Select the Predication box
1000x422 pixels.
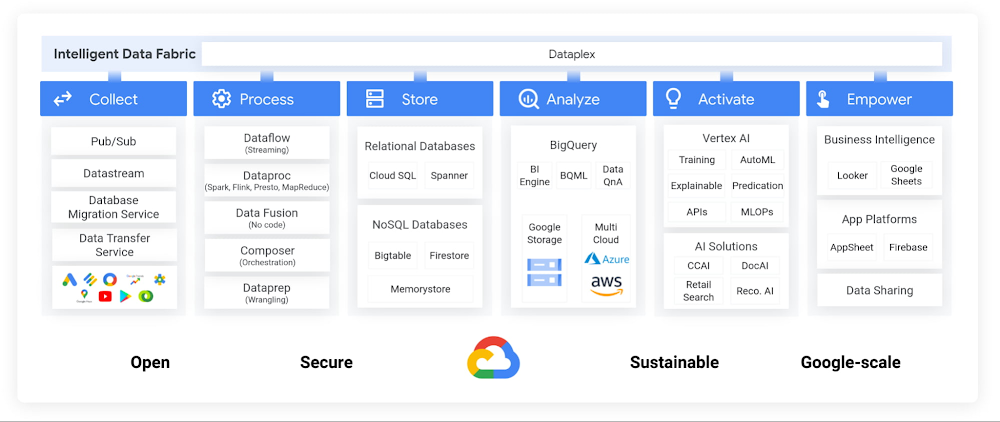coord(758,186)
